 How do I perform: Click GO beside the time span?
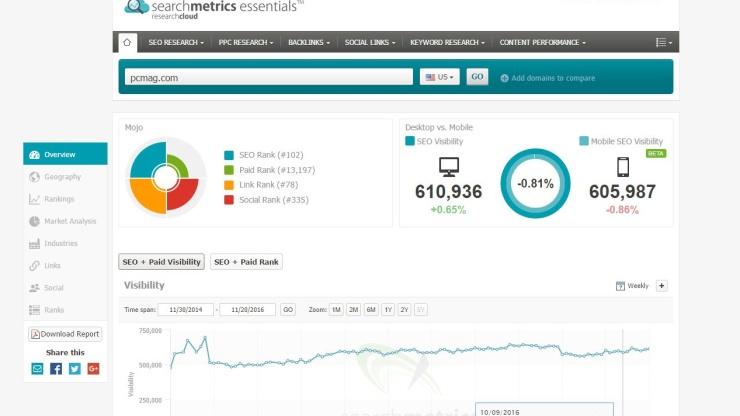[288, 310]
